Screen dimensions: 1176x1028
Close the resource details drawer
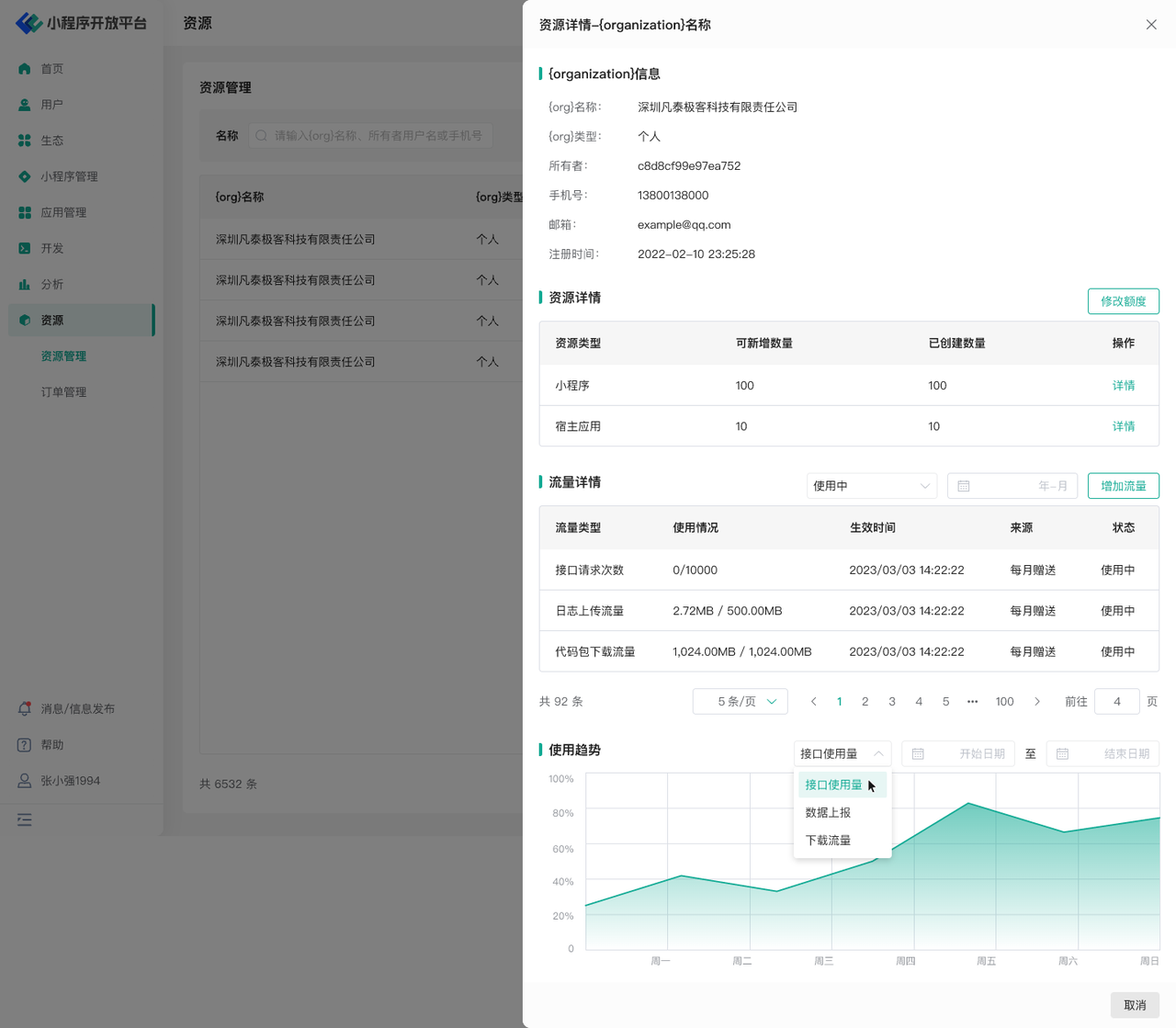pos(1151,25)
